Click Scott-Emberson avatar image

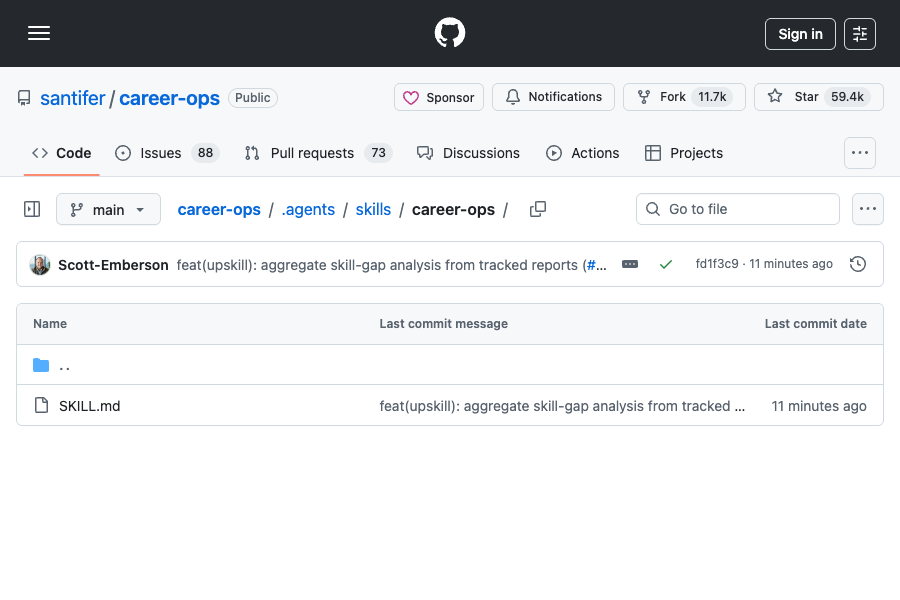pos(40,265)
